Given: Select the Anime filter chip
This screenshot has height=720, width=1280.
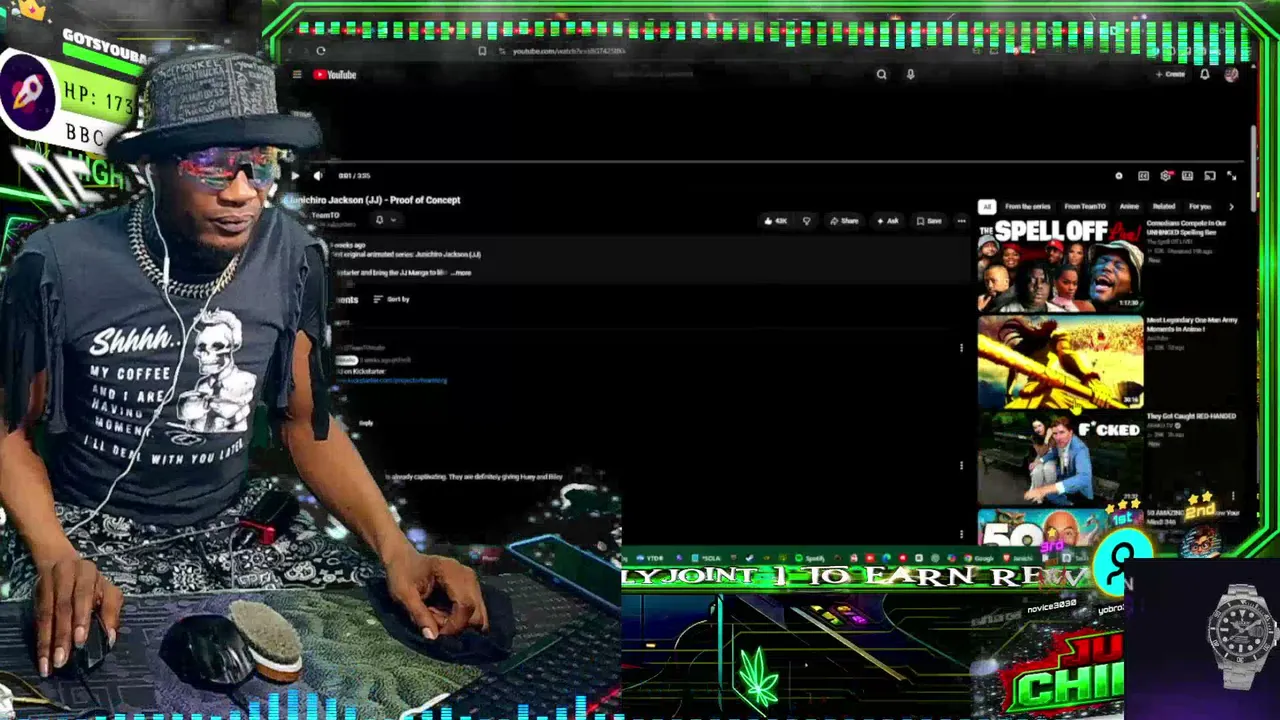Looking at the screenshot, I should 1129,207.
